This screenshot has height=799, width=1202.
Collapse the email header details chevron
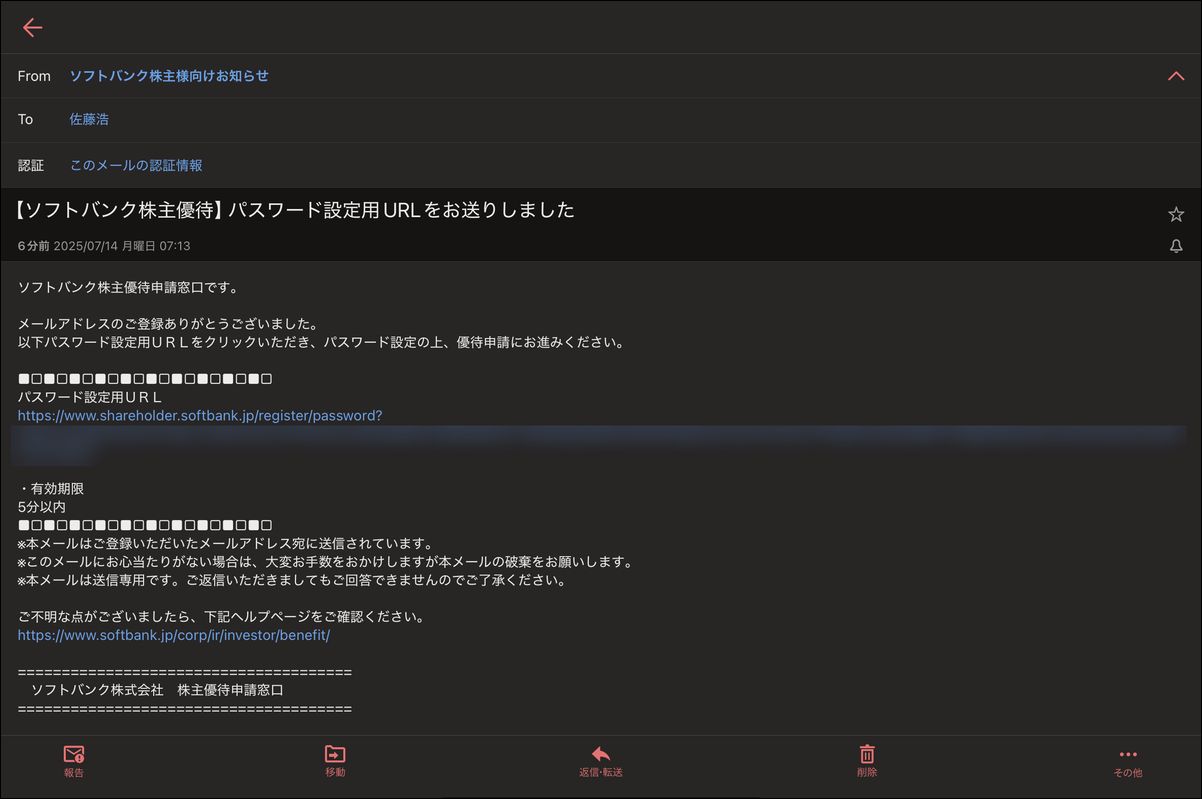pos(1176,76)
